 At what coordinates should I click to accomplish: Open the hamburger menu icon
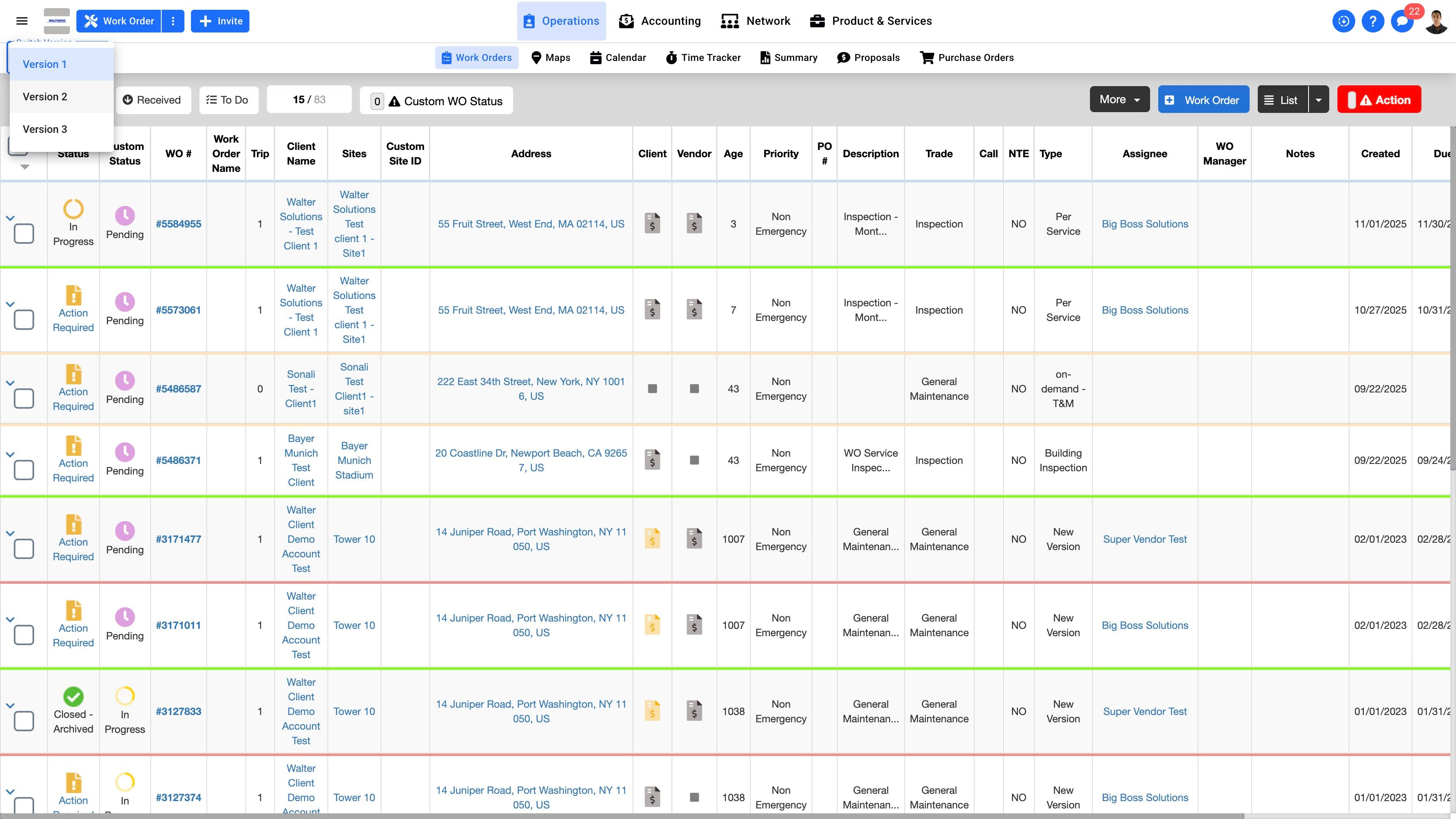tap(22, 21)
